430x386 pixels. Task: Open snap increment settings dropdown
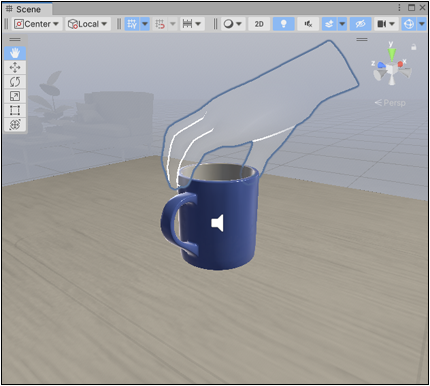(192, 24)
